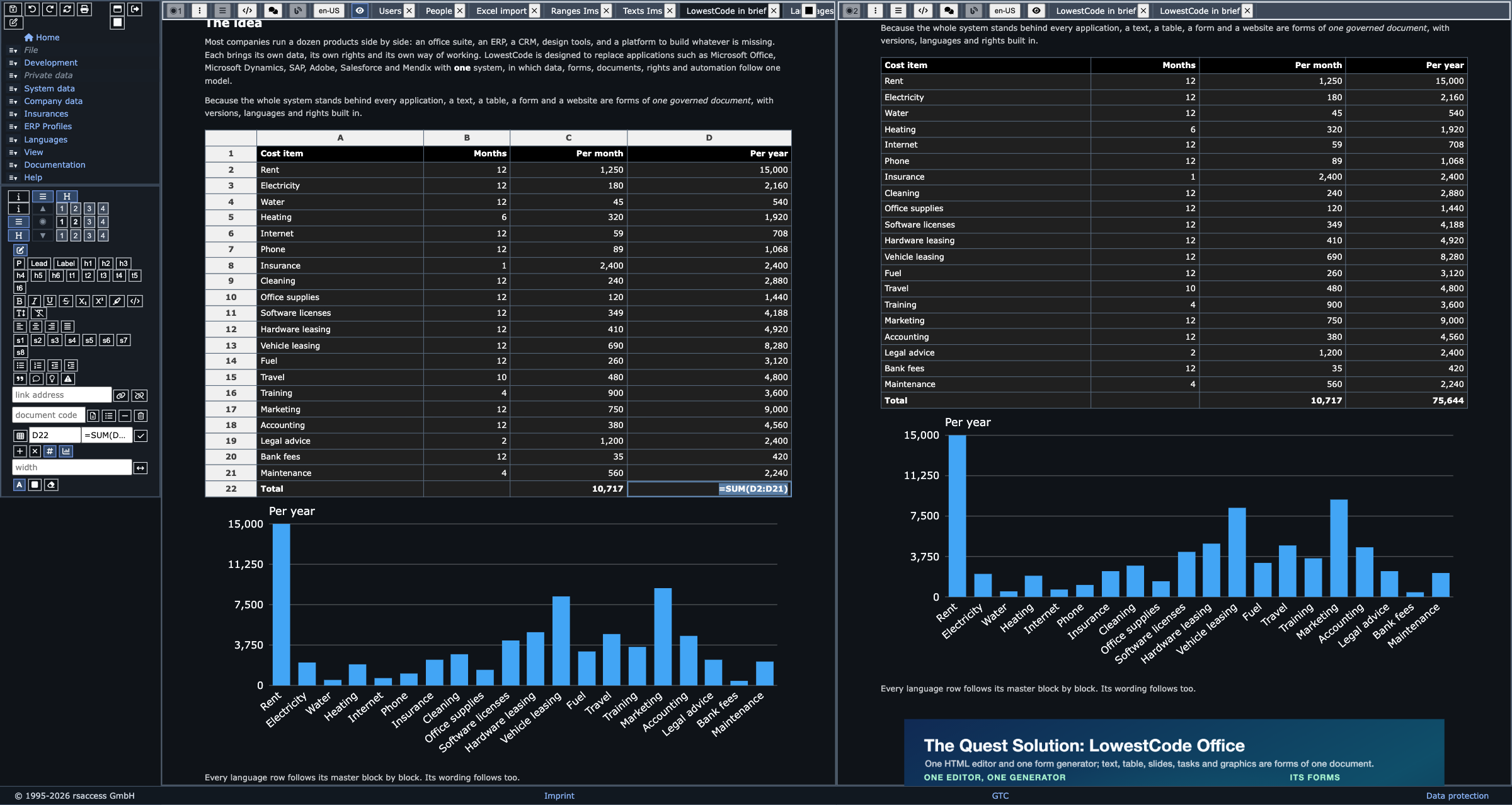Screen dimensions: 1512x805
Task: Click the window layout icon beside logout
Action: tap(117, 9)
